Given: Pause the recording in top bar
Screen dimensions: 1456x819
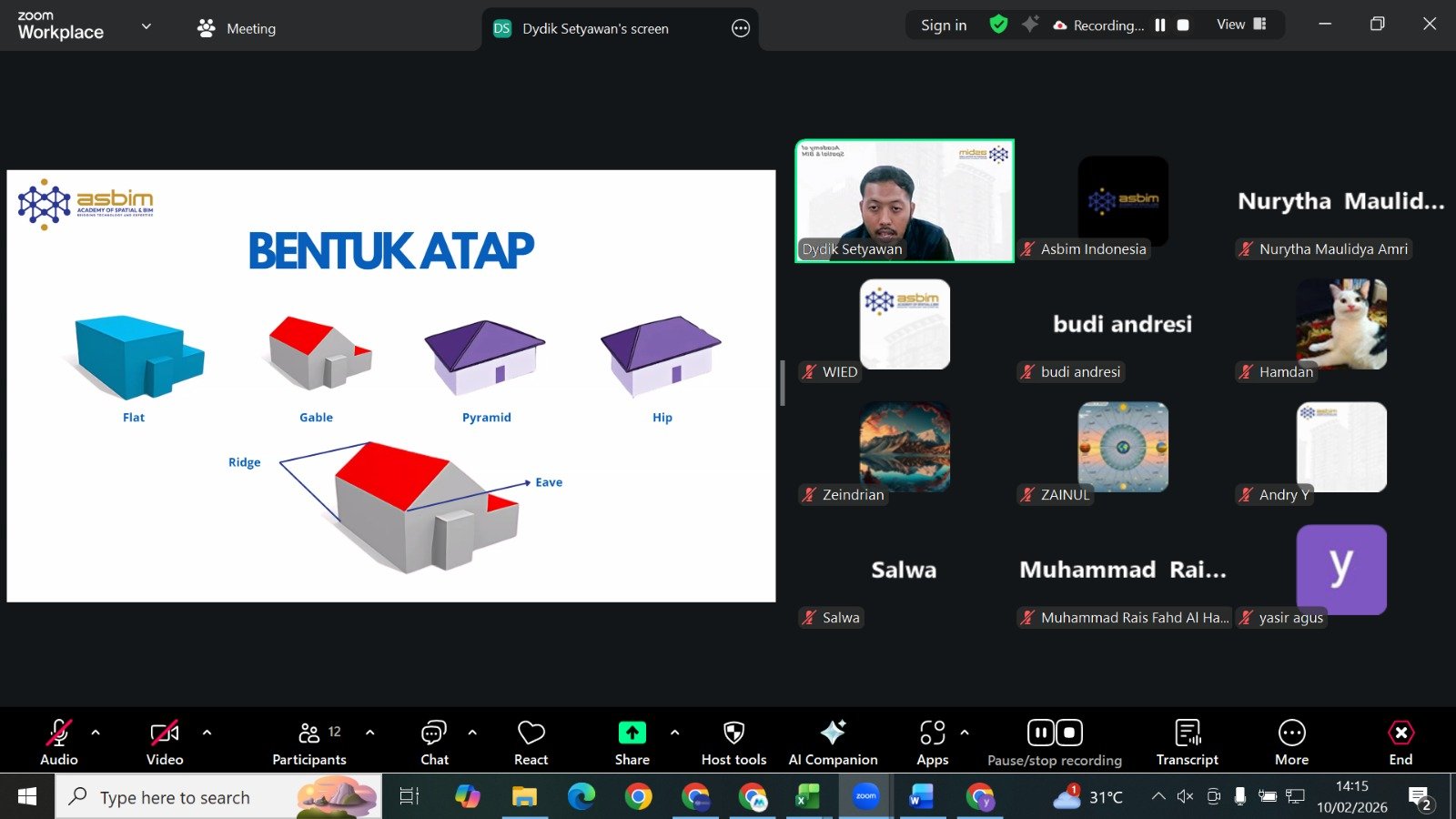Looking at the screenshot, I should point(1160,25).
